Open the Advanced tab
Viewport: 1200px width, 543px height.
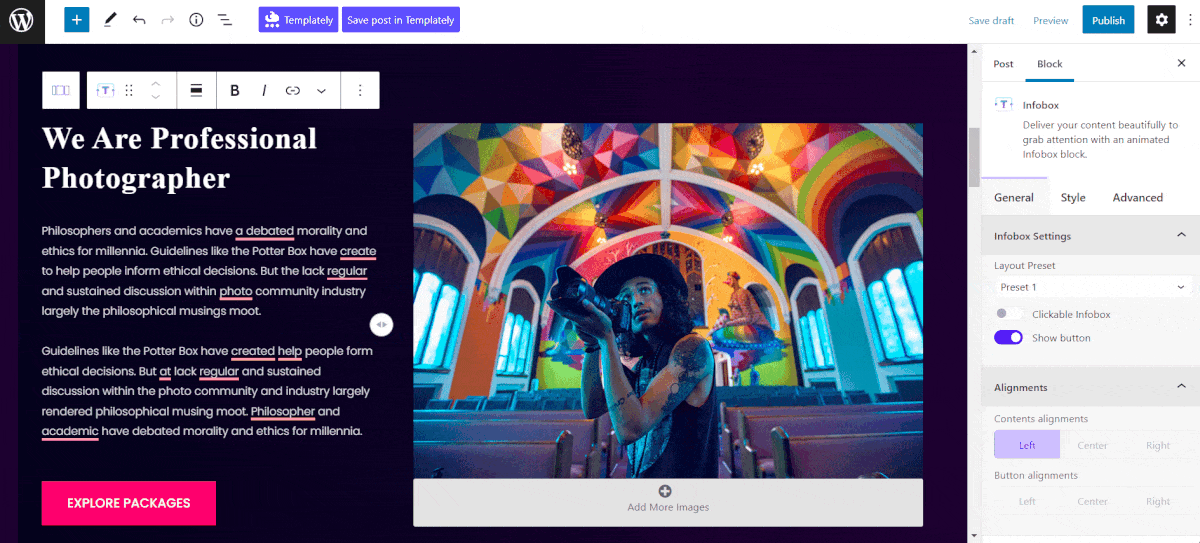(x=1138, y=197)
